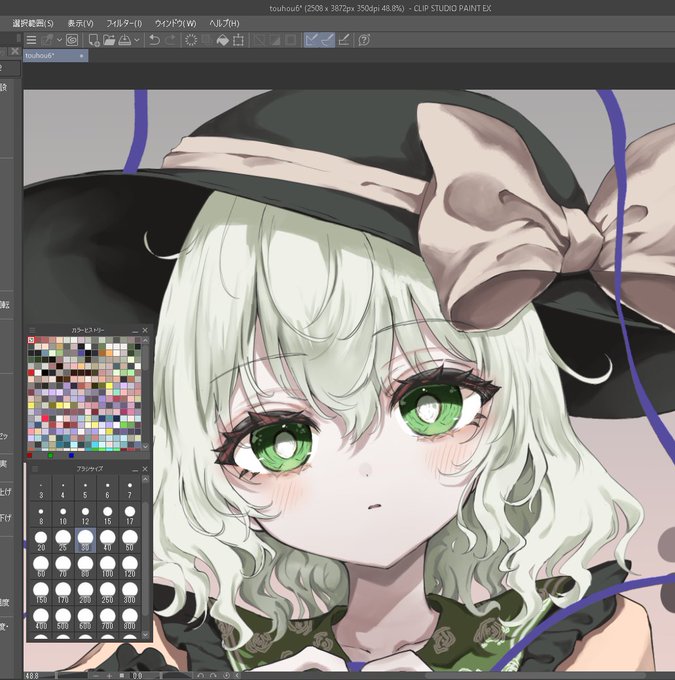Image resolution: width=675 pixels, height=680 pixels.
Task: Expand the dropdown next to the disabled pen icon
Action: pos(59,40)
